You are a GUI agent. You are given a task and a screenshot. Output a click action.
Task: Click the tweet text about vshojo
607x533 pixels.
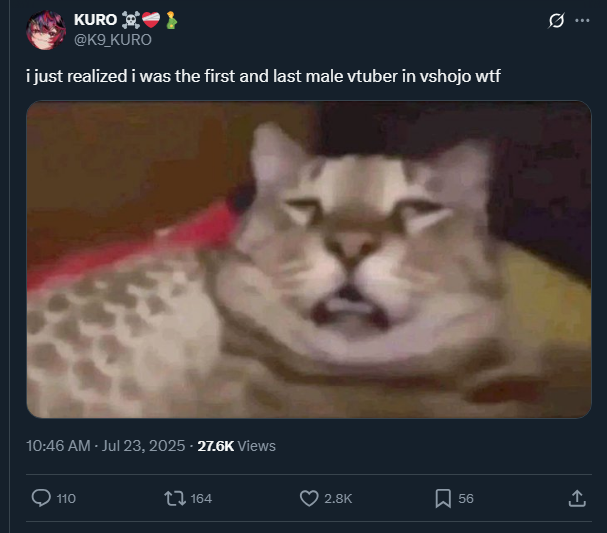coord(263,76)
